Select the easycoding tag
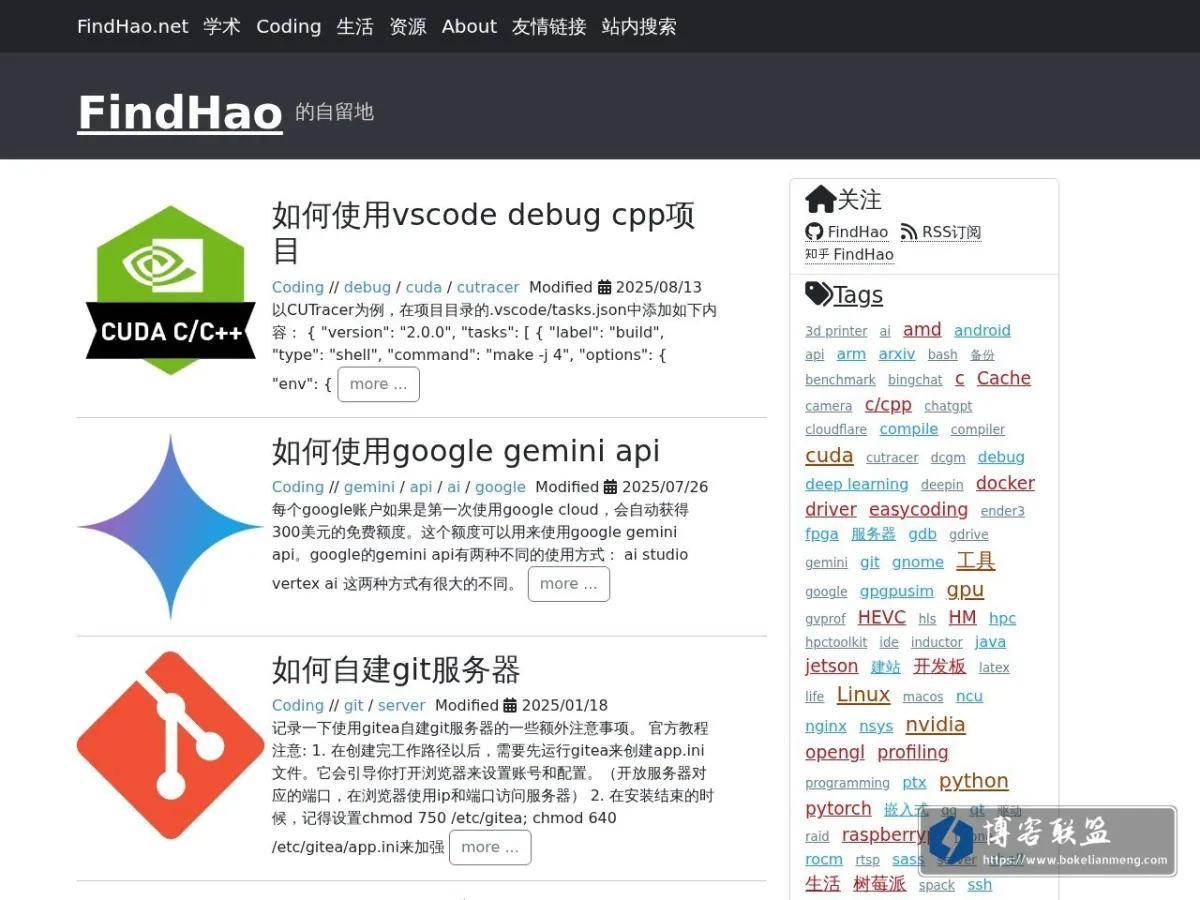 [x=918, y=509]
